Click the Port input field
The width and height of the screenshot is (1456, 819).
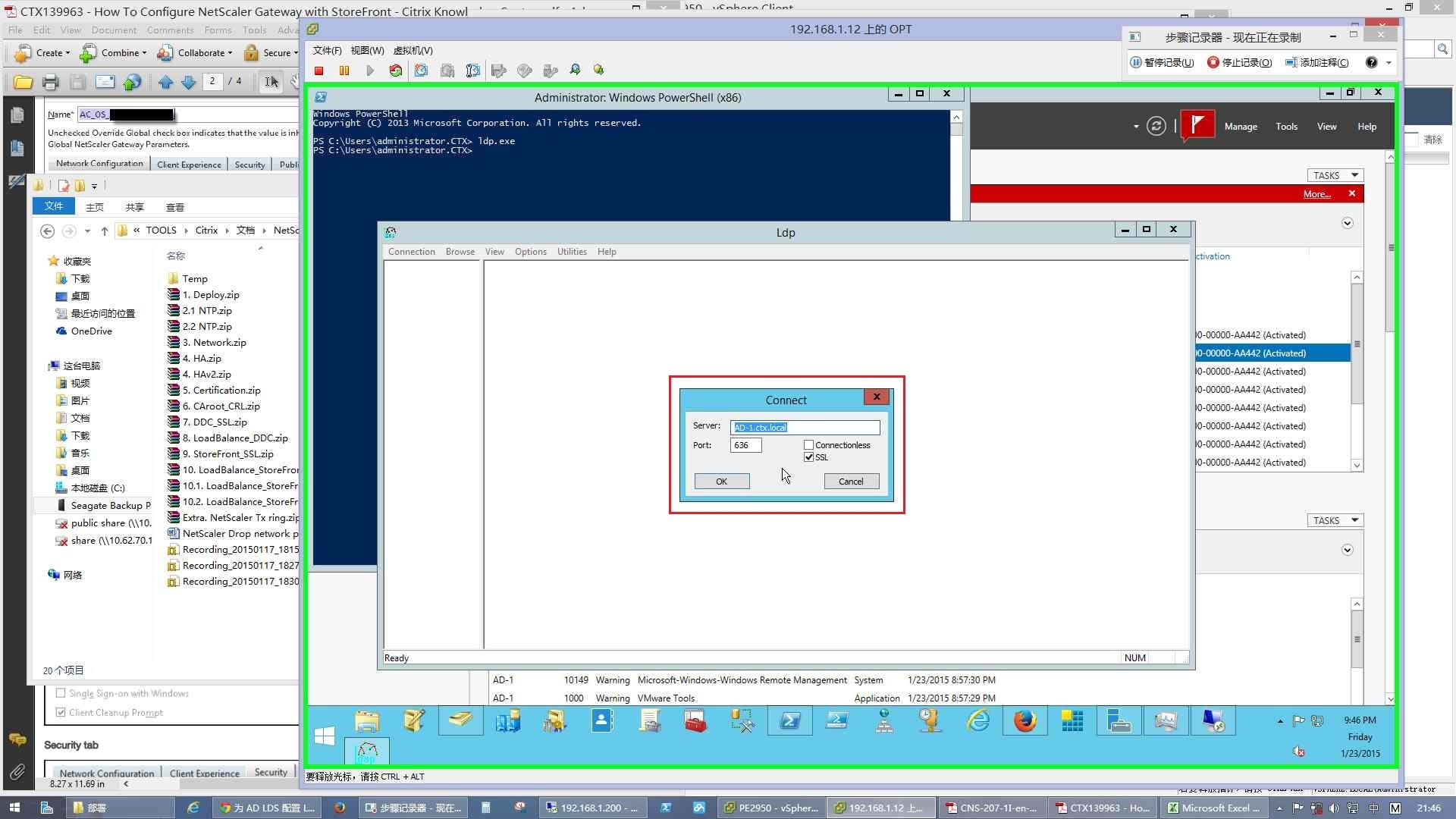(745, 446)
